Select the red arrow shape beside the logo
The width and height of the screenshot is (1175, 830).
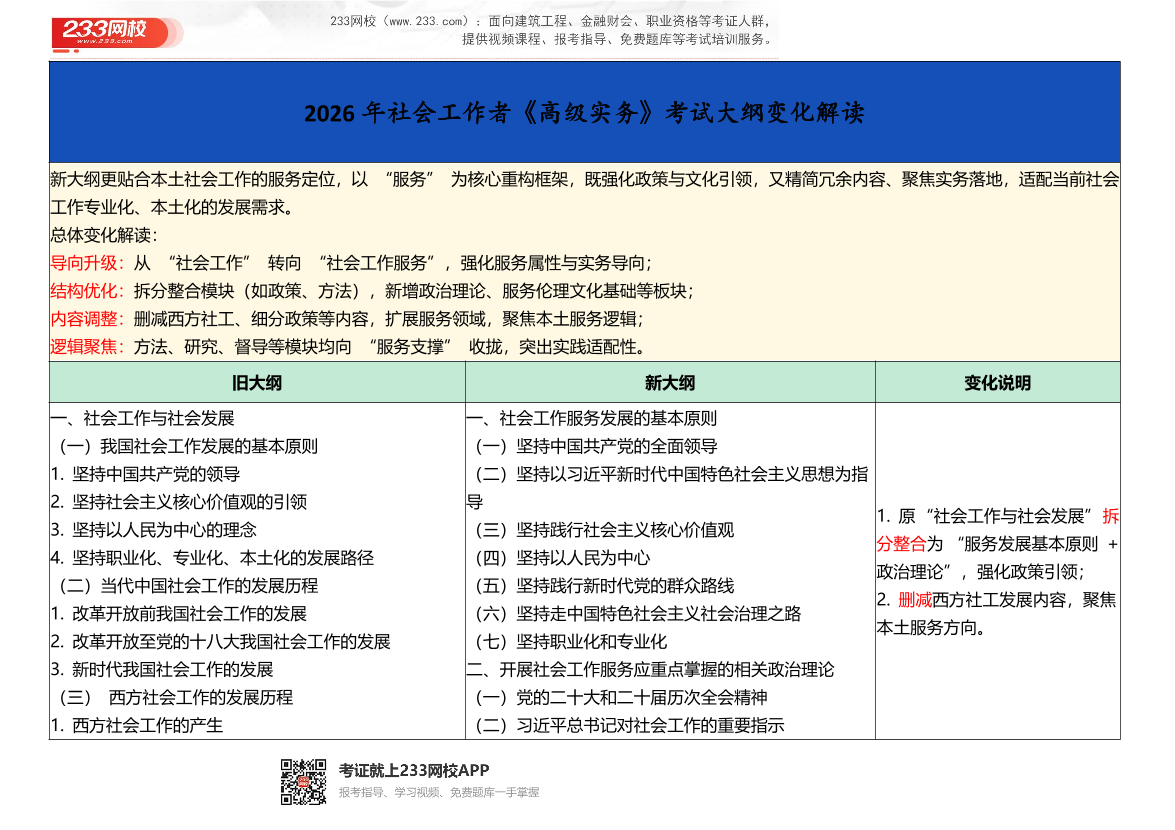pos(175,30)
